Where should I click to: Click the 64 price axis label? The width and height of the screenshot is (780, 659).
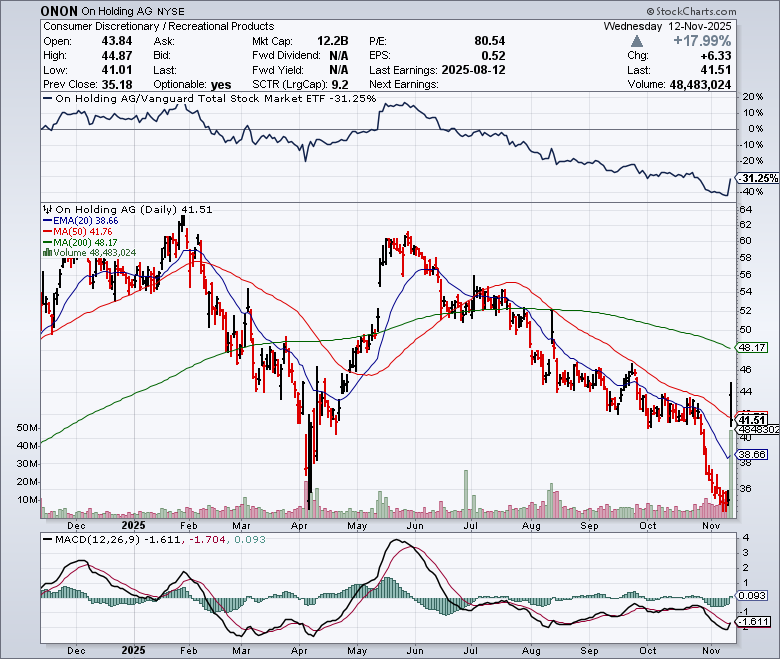746,209
